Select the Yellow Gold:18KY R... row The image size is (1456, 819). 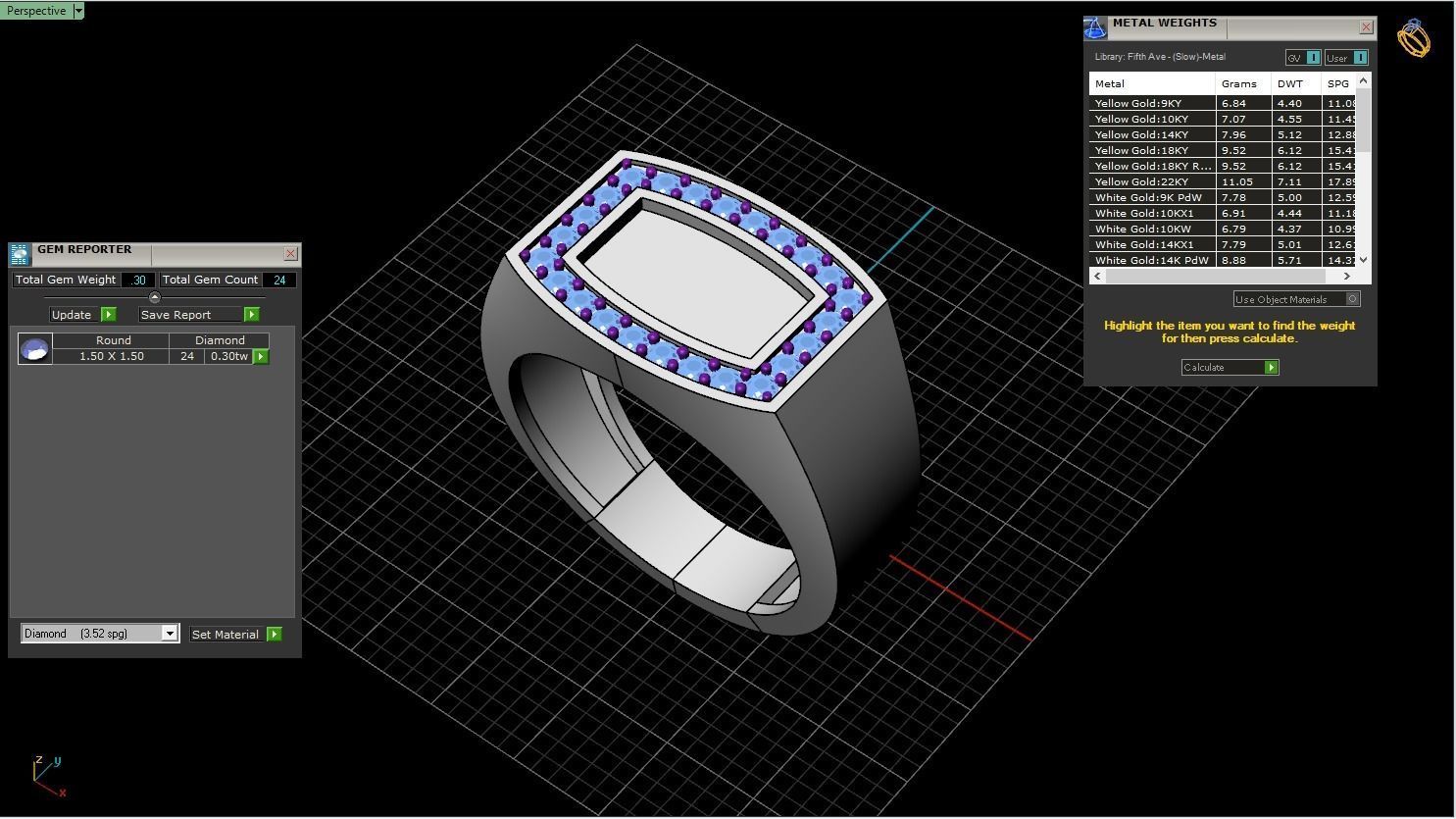[x=1223, y=166]
